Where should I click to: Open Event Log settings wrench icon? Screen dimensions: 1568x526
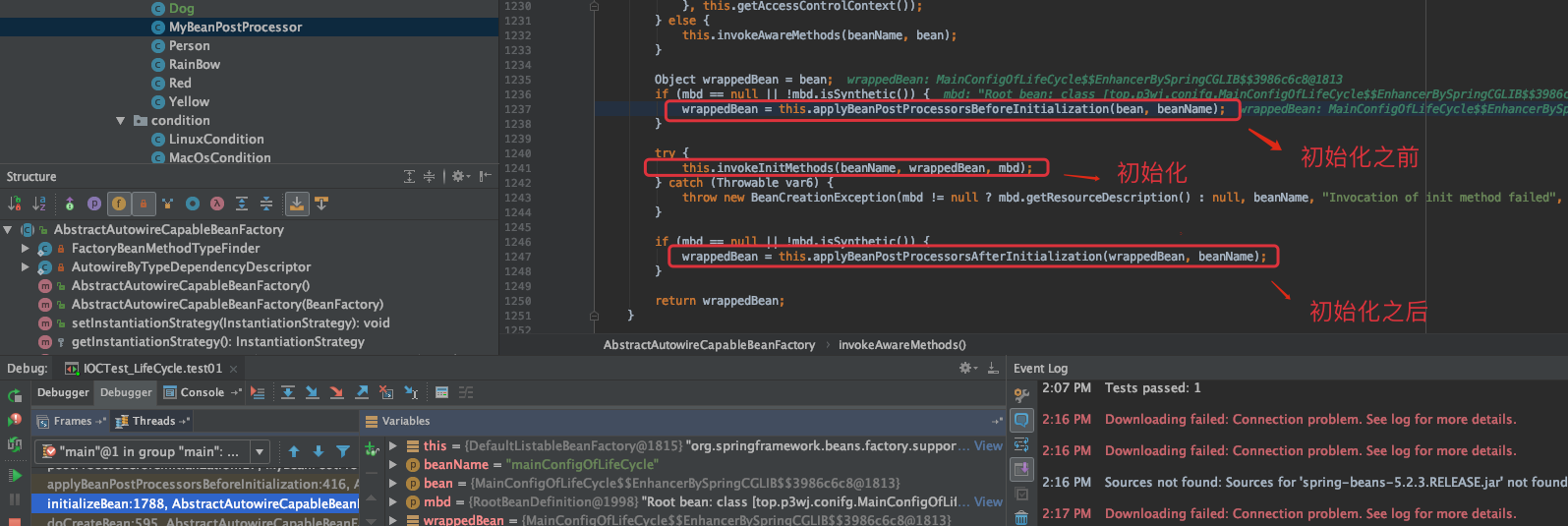tap(1021, 394)
